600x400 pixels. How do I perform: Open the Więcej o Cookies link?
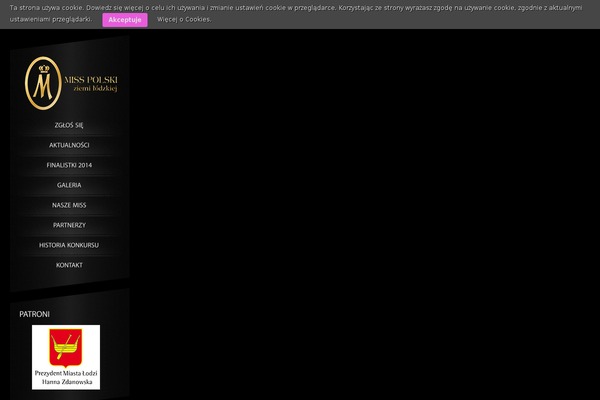184,20
